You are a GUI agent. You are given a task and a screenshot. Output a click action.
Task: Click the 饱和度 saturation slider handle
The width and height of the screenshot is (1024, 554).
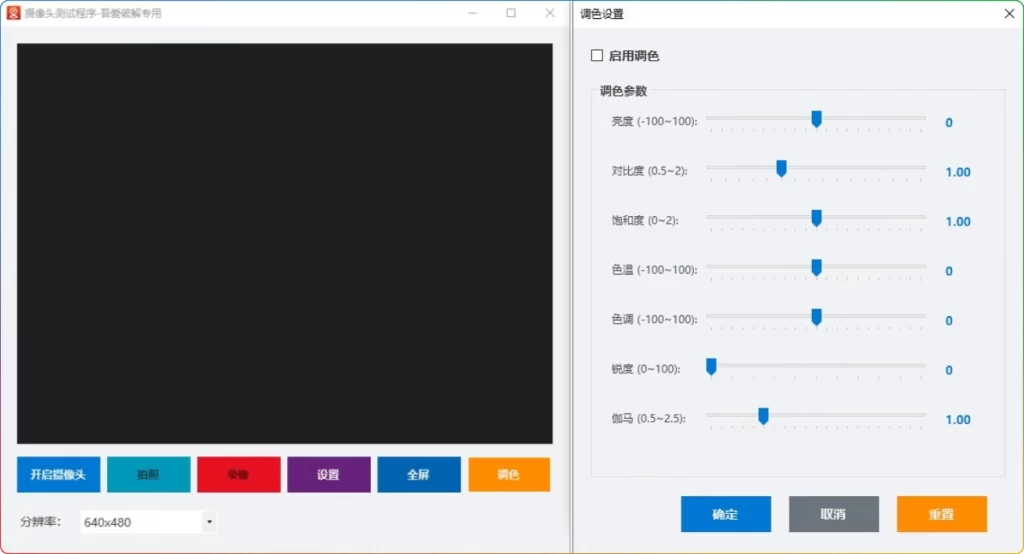coord(816,218)
